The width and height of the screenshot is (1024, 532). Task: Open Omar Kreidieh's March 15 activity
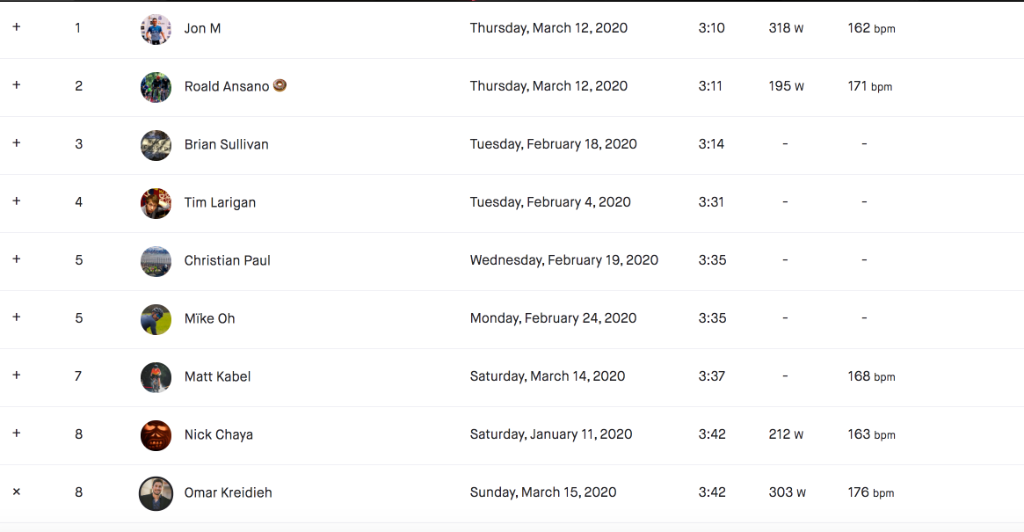click(x=543, y=492)
